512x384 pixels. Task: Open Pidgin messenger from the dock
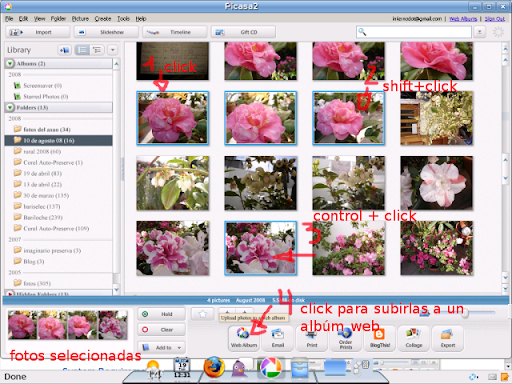point(239,368)
